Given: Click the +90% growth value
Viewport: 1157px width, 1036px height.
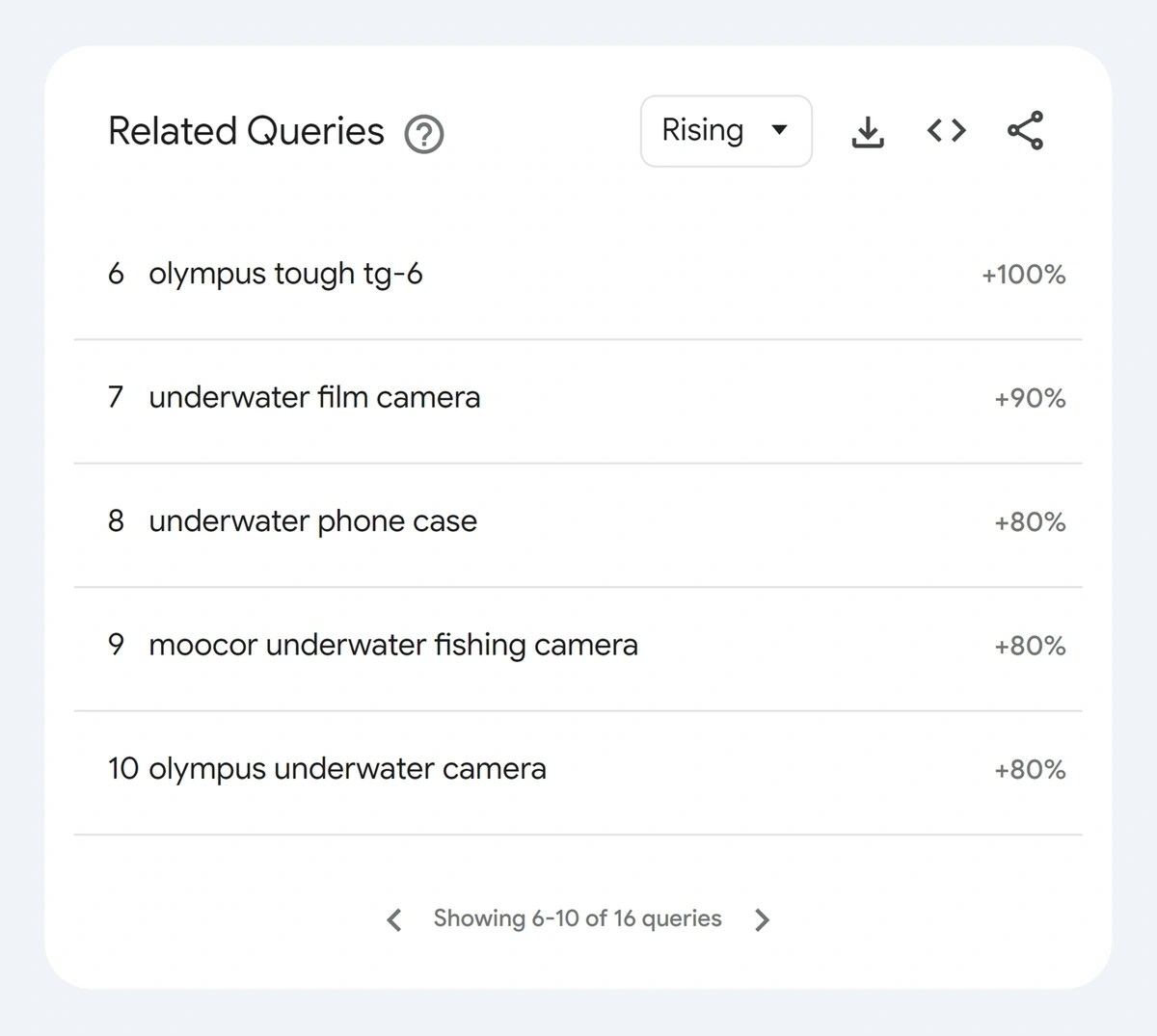Looking at the screenshot, I should 1030,398.
